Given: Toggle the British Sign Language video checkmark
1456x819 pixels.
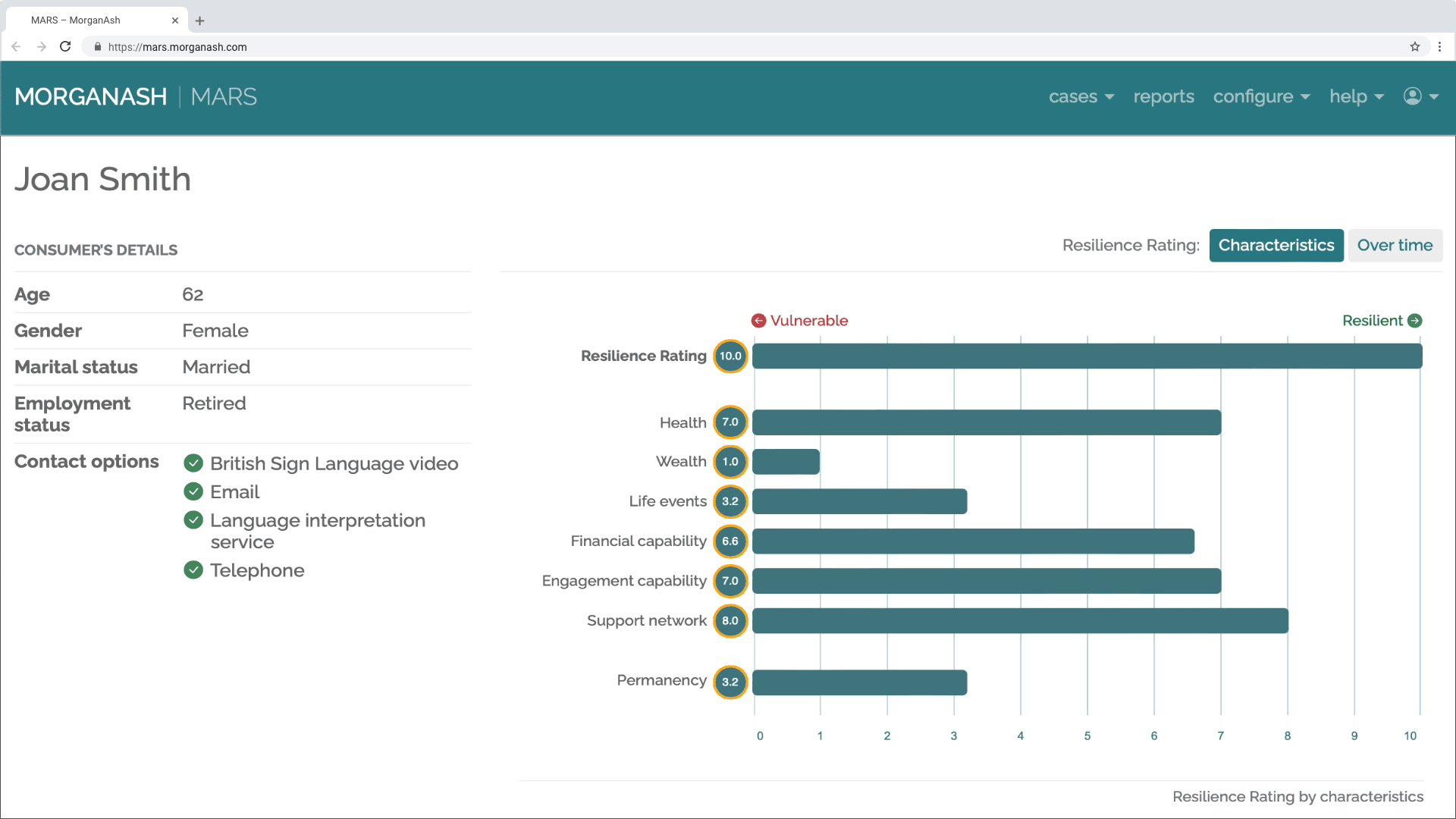Looking at the screenshot, I should tap(193, 463).
